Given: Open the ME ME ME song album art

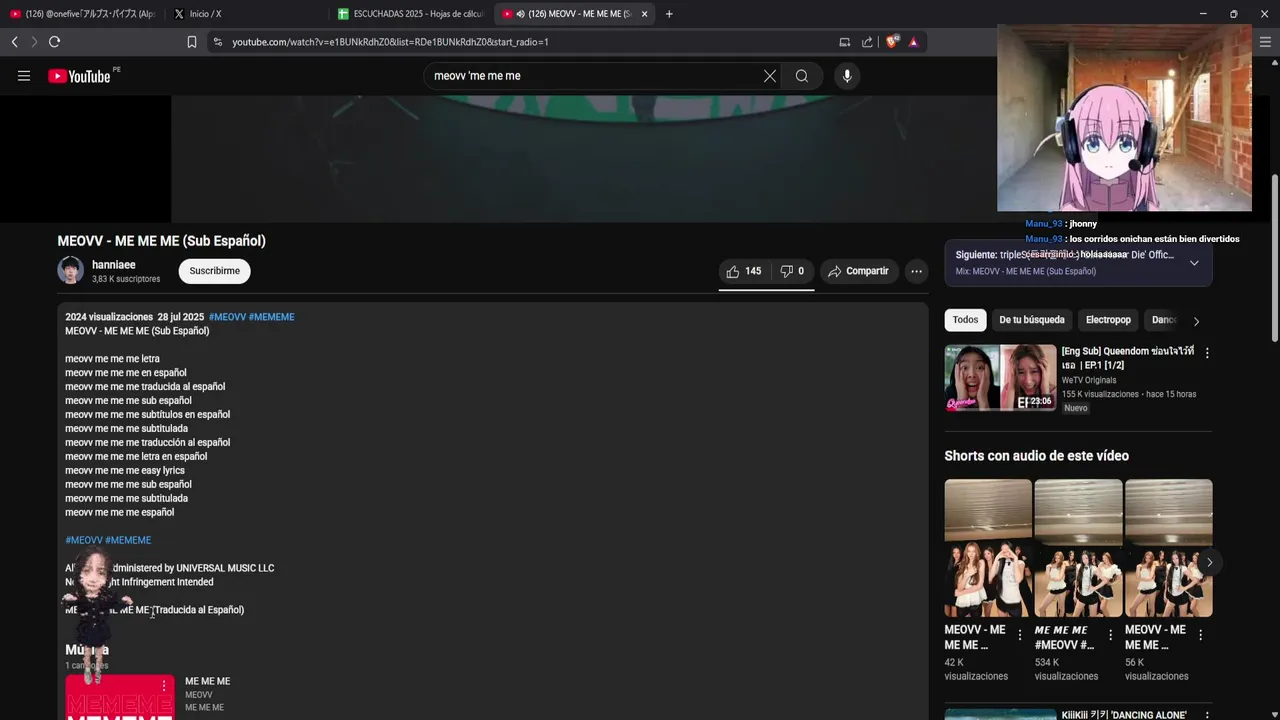Looking at the screenshot, I should click(120, 697).
